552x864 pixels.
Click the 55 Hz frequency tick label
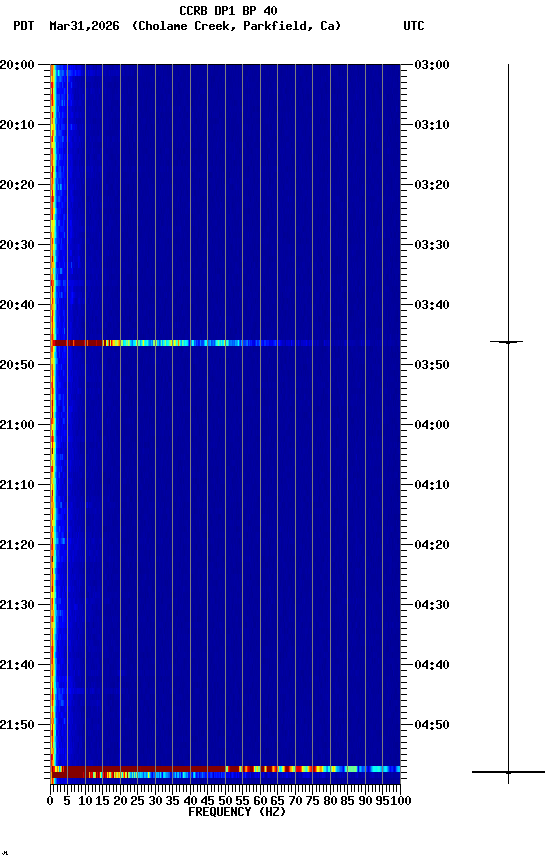[242, 801]
